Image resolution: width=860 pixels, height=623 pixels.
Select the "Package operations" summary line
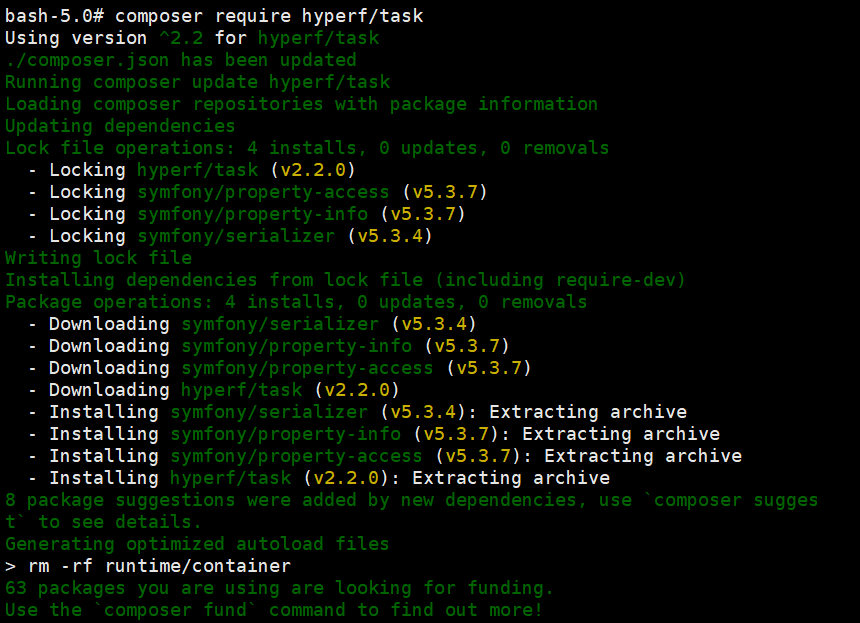click(296, 302)
